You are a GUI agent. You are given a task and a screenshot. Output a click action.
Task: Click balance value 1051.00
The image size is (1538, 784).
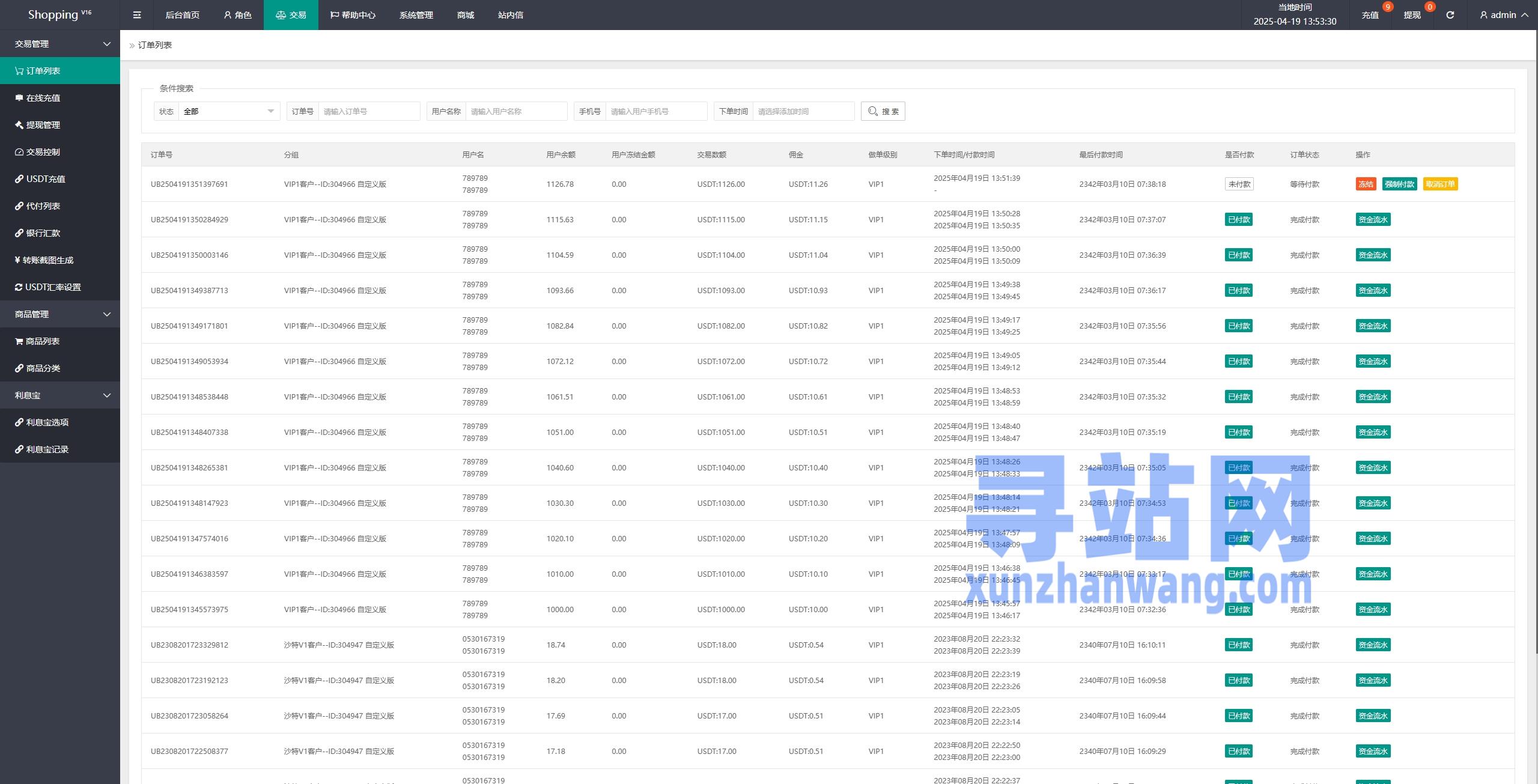[560, 433]
